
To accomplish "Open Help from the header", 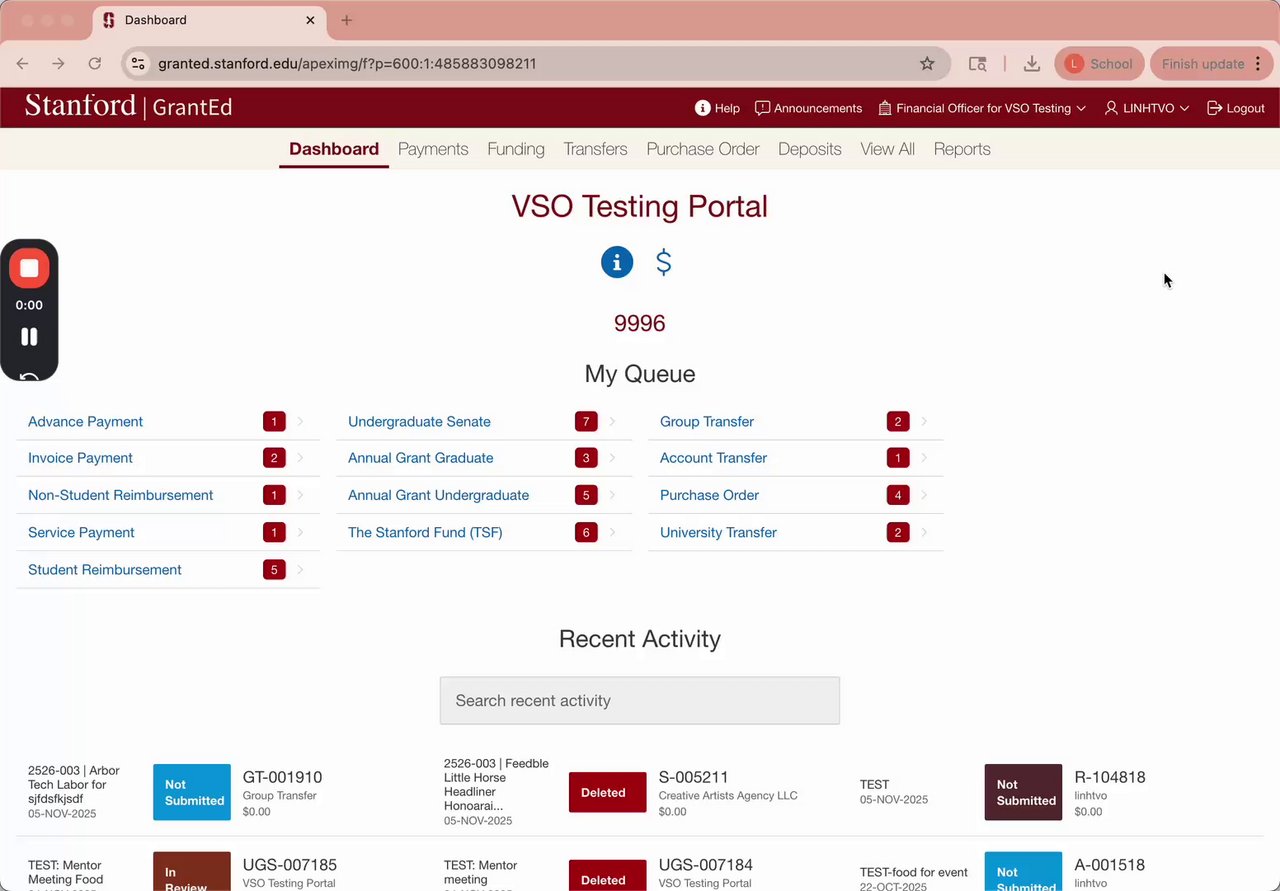I will coord(717,108).
